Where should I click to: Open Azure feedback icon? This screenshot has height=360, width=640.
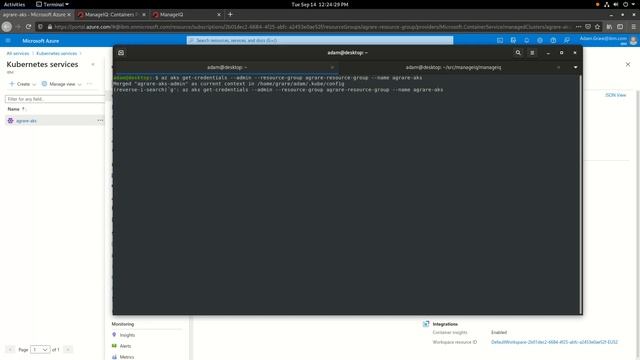pos(567,40)
